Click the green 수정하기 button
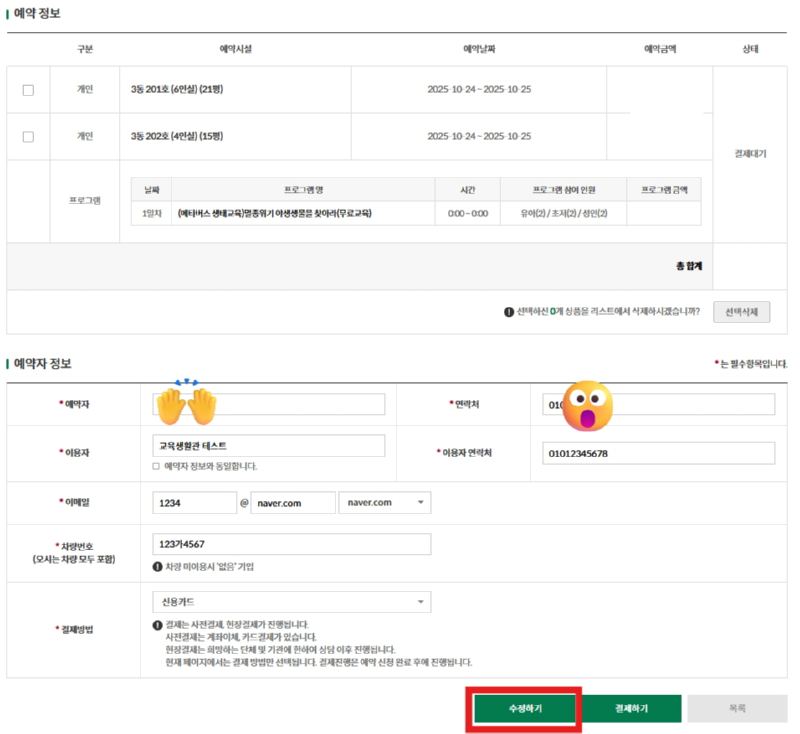 point(525,708)
